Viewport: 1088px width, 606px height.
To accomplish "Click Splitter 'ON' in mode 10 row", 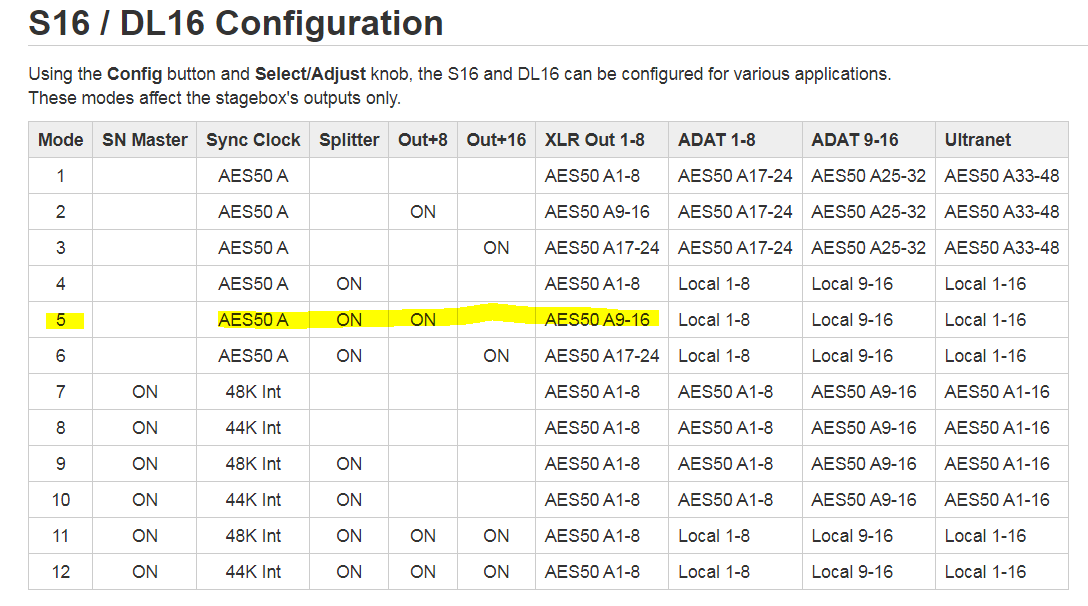I will [x=349, y=500].
